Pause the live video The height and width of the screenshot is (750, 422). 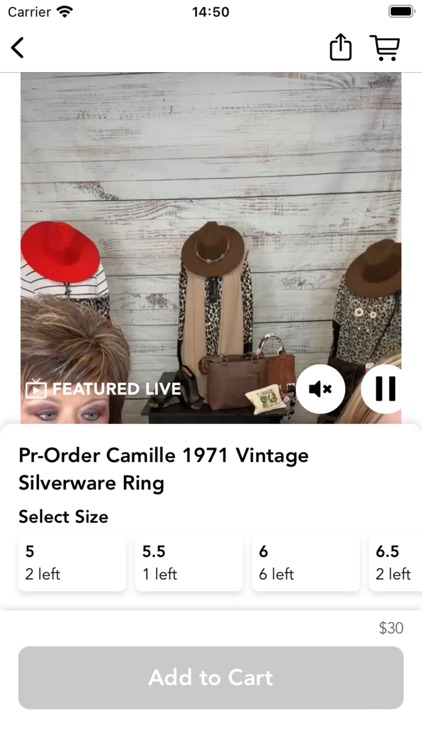385,389
